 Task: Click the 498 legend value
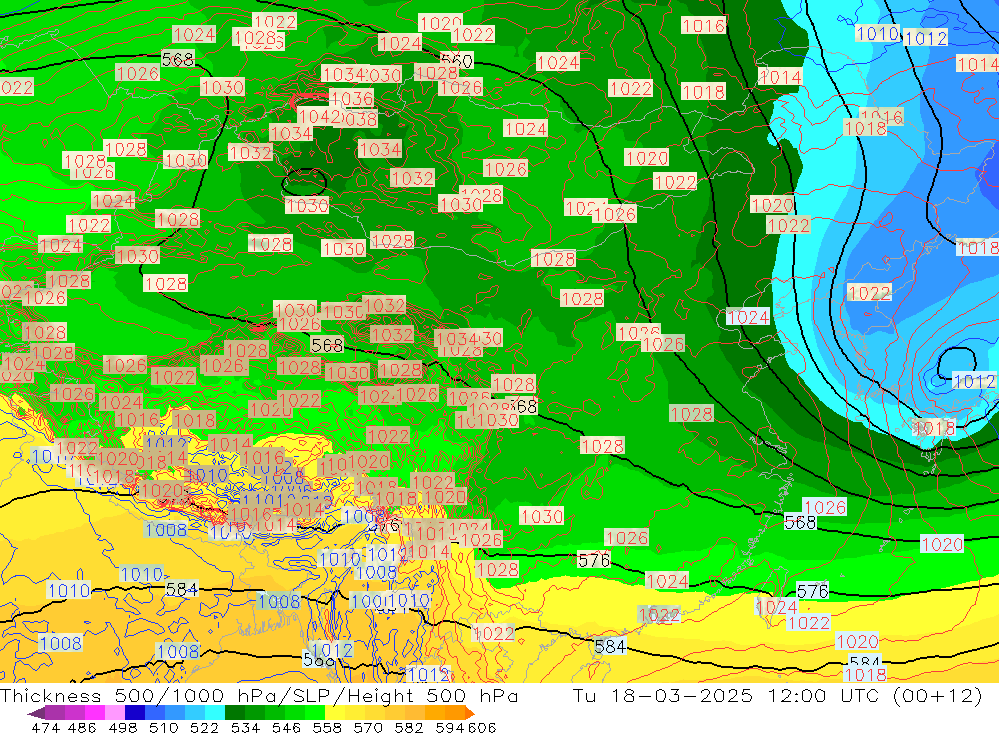(x=122, y=727)
